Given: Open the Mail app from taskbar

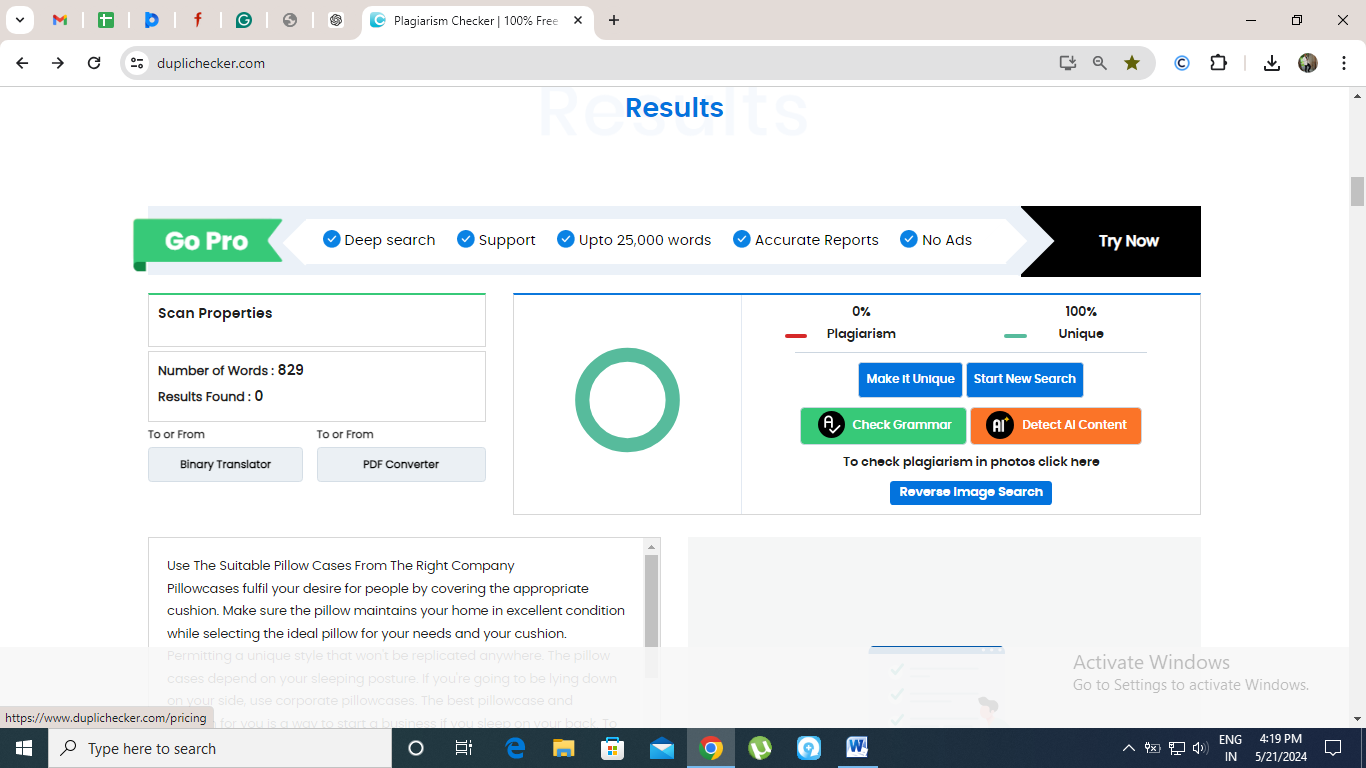Looking at the screenshot, I should pyautogui.click(x=662, y=748).
